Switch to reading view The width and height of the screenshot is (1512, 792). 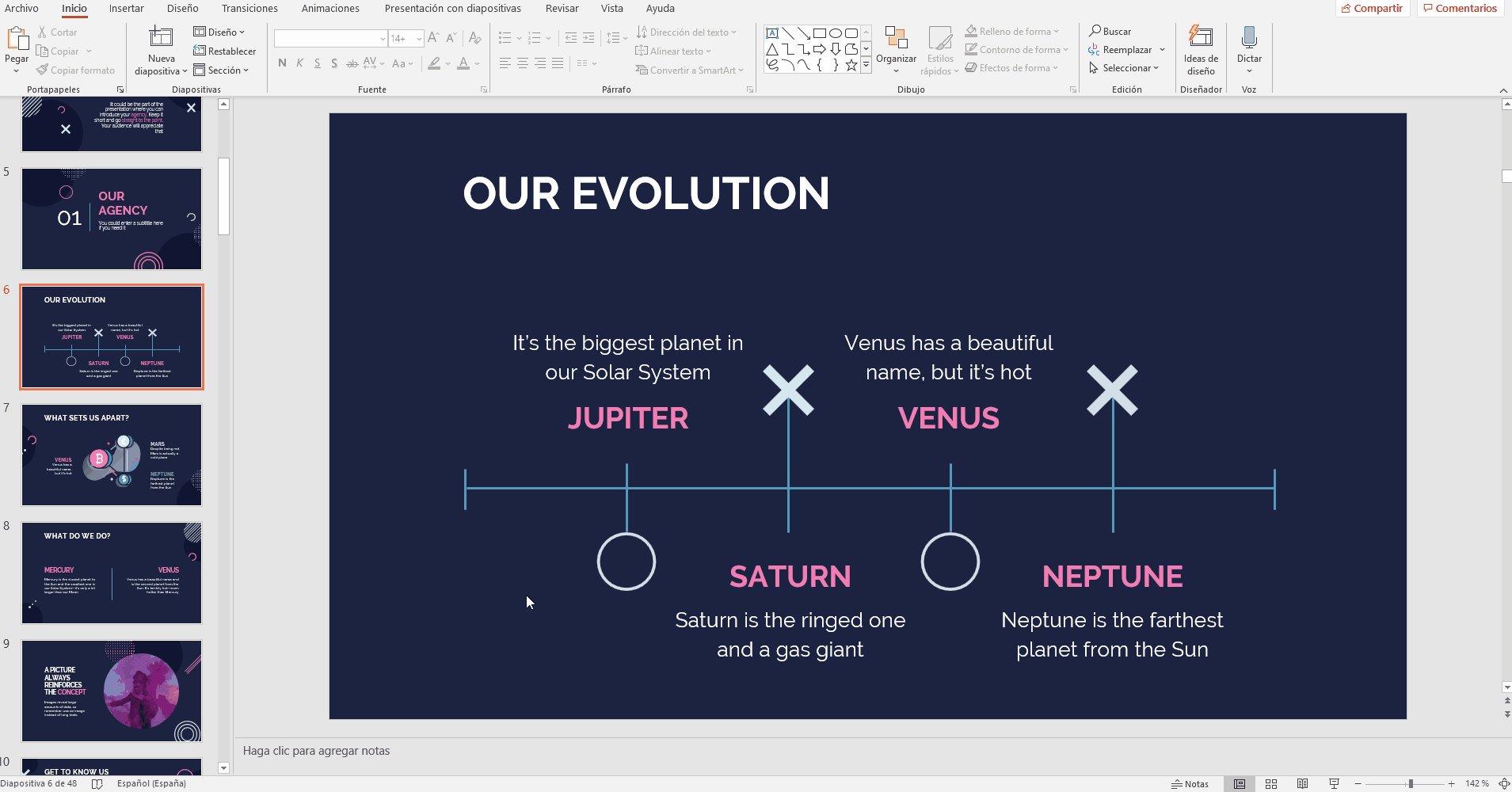1302,784
